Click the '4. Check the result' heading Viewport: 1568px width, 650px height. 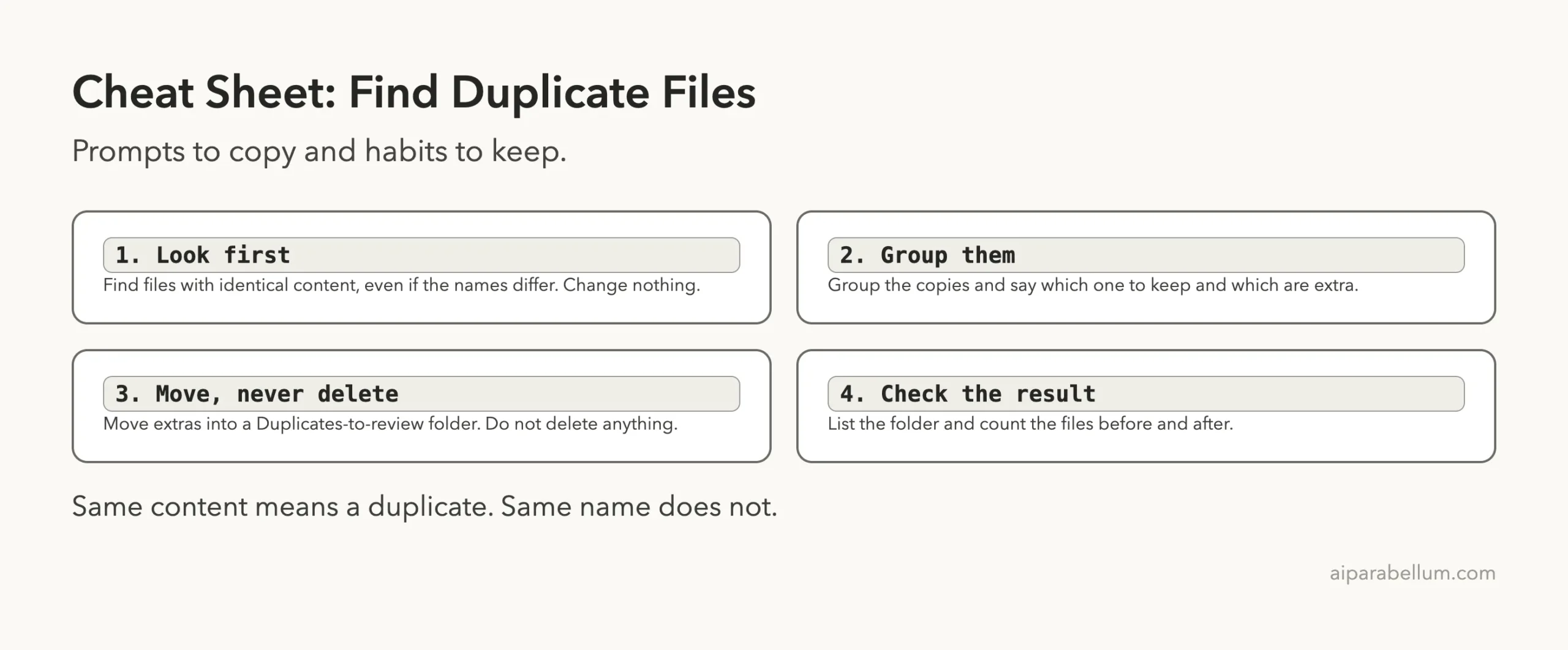point(1146,394)
